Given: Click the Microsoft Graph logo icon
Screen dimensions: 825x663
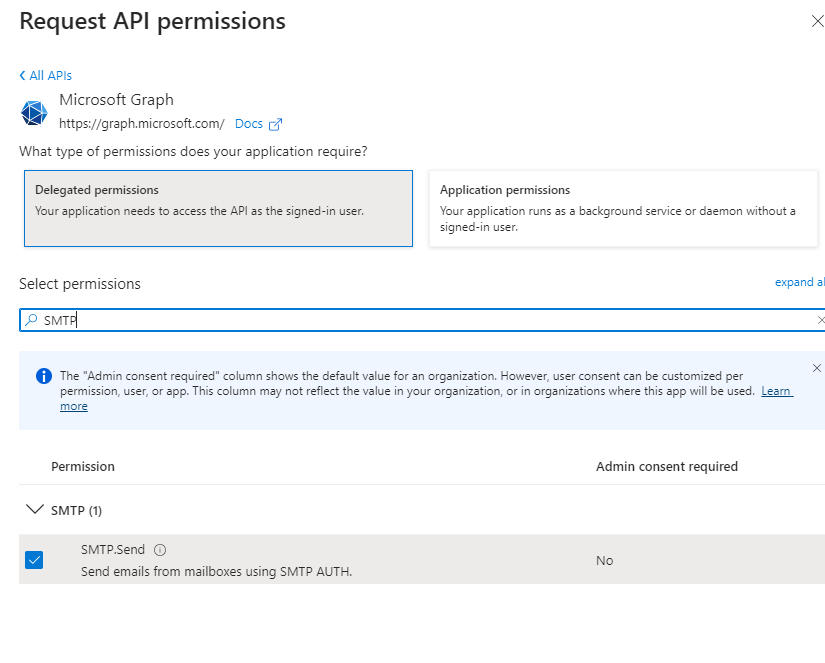Looking at the screenshot, I should [34, 113].
